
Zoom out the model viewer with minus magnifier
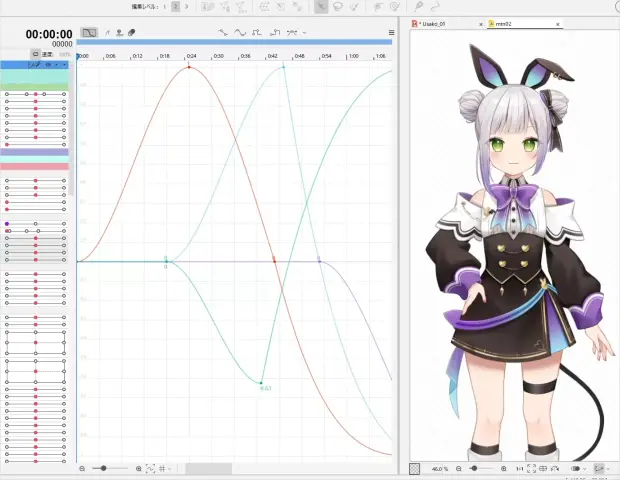point(459,469)
